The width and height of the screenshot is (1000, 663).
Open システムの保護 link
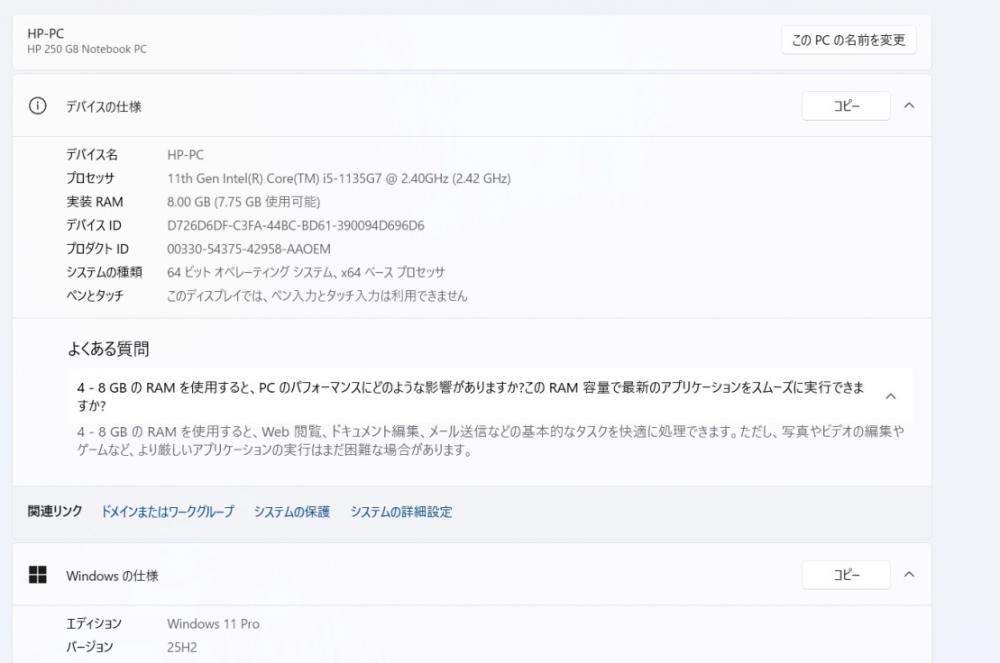click(292, 512)
